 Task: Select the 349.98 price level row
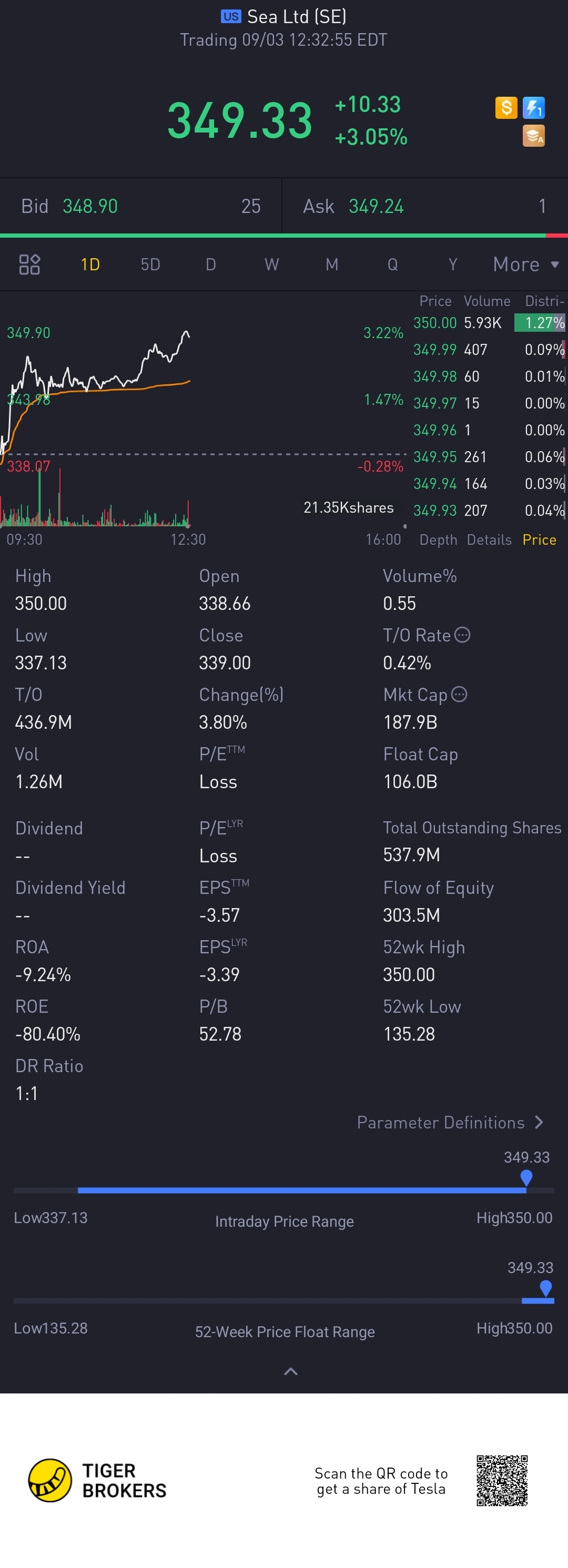(x=489, y=376)
